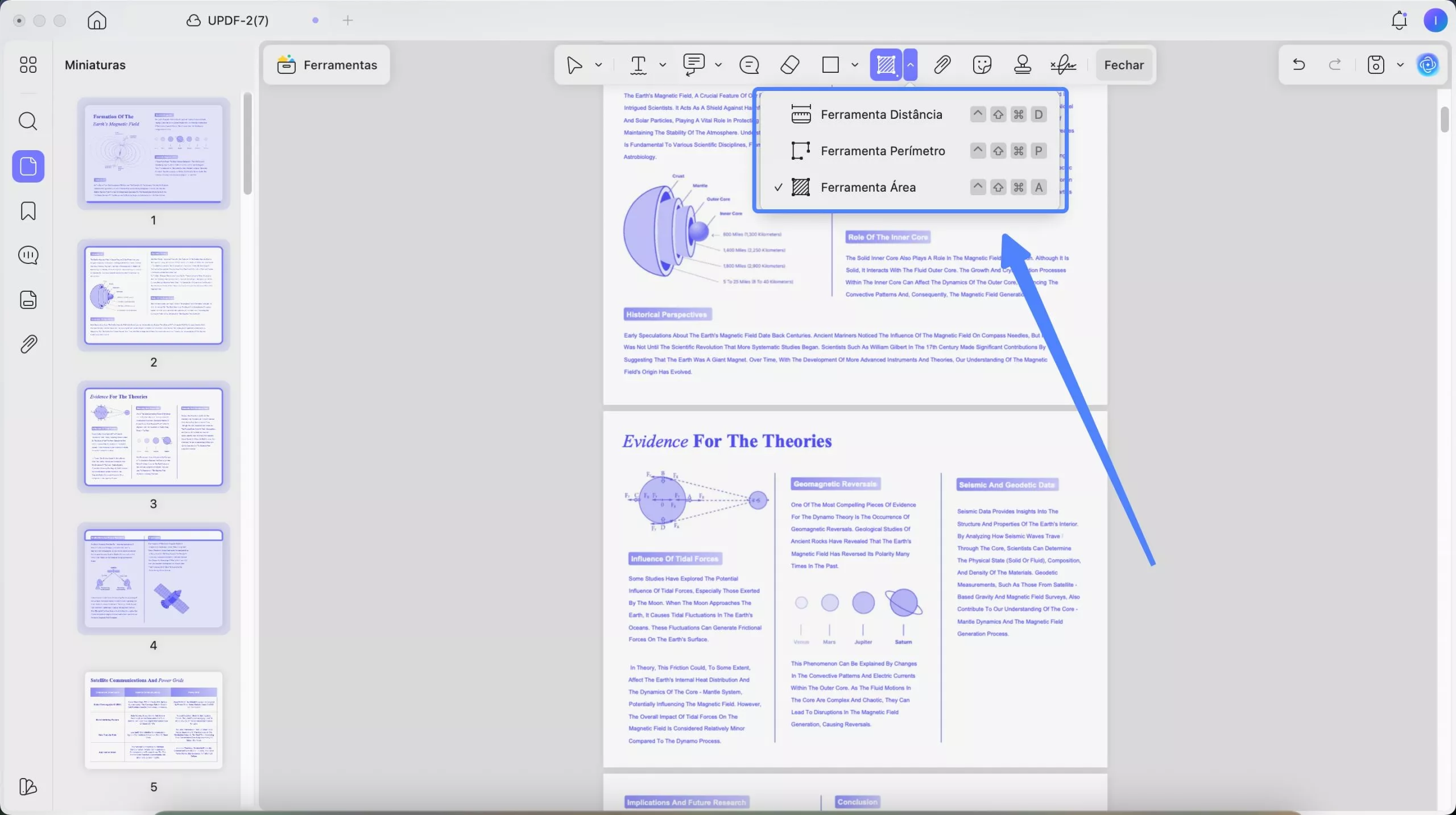Screen dimensions: 1456x815
Task: Toggle the thumbnails panel sidebar button
Action: coord(28,166)
